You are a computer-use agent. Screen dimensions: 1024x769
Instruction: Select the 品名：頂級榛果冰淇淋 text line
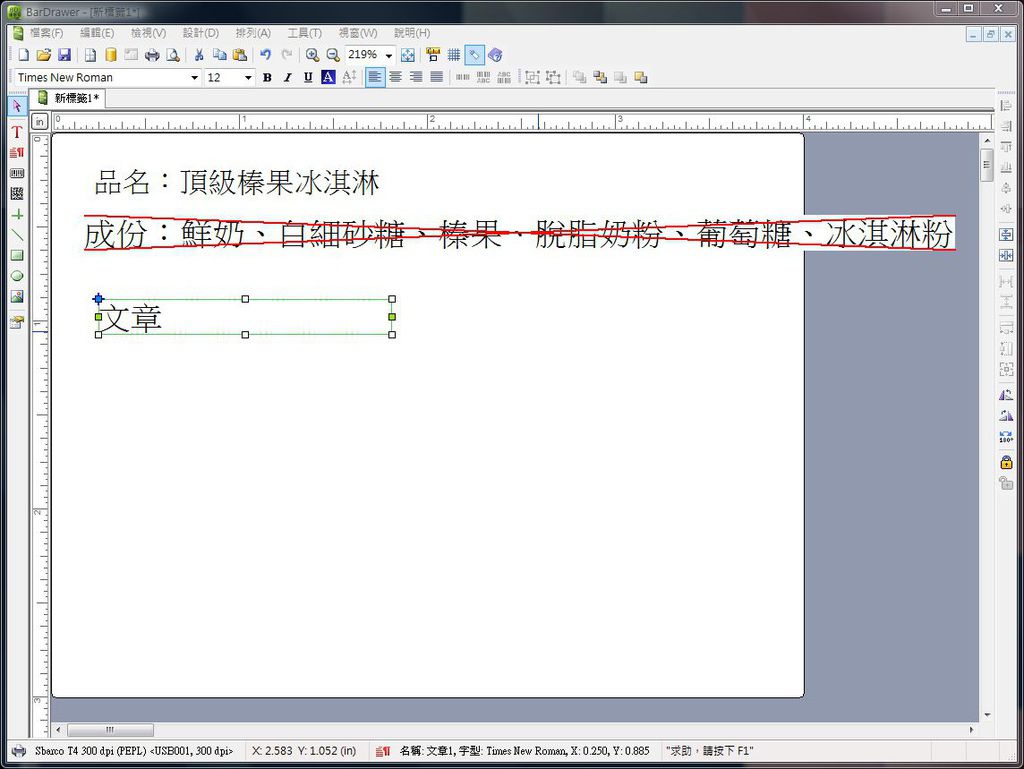click(236, 181)
